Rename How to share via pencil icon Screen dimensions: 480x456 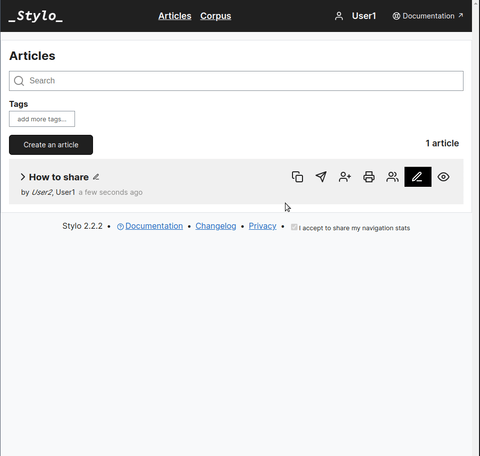[x=96, y=177]
